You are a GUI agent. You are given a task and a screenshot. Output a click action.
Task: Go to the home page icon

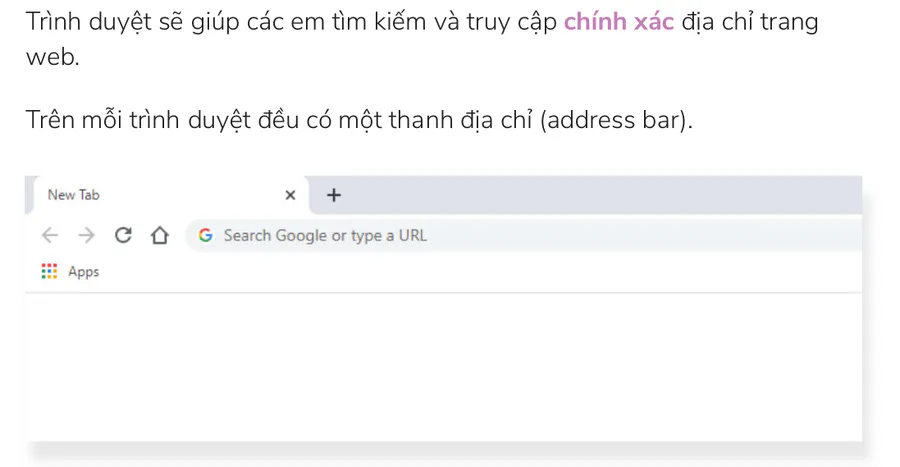(x=158, y=235)
